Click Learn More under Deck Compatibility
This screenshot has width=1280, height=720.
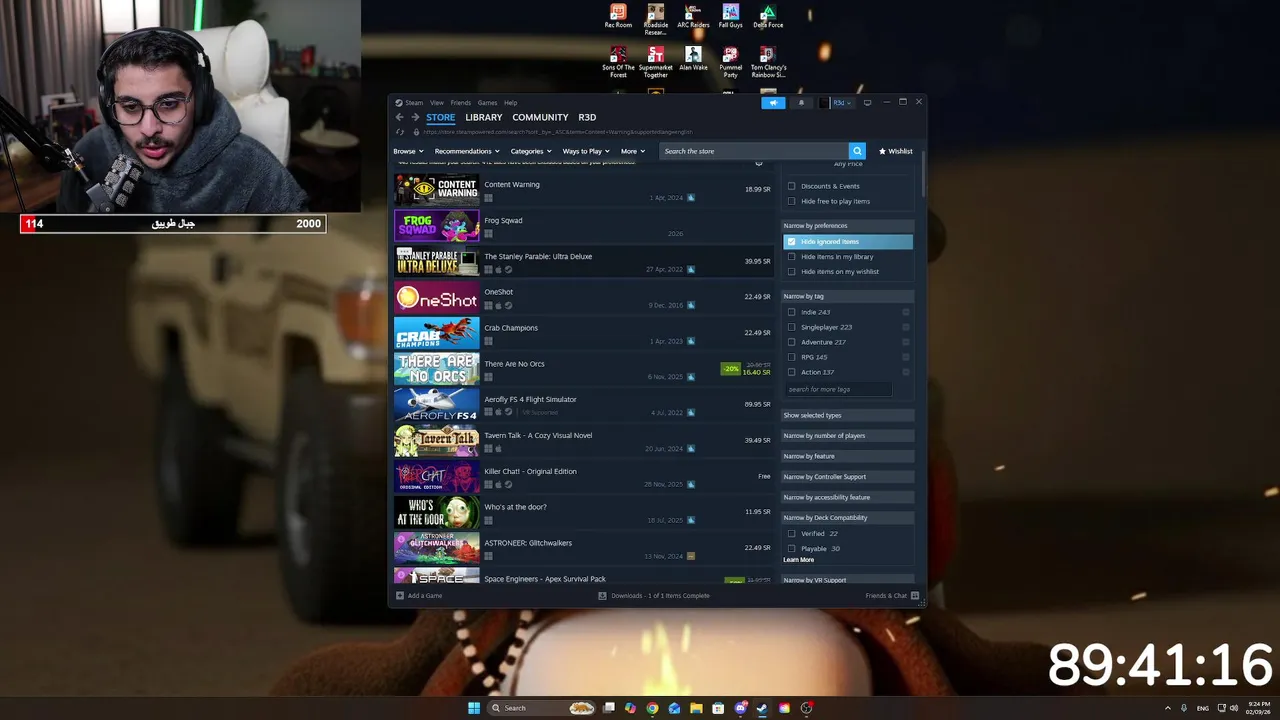799,560
